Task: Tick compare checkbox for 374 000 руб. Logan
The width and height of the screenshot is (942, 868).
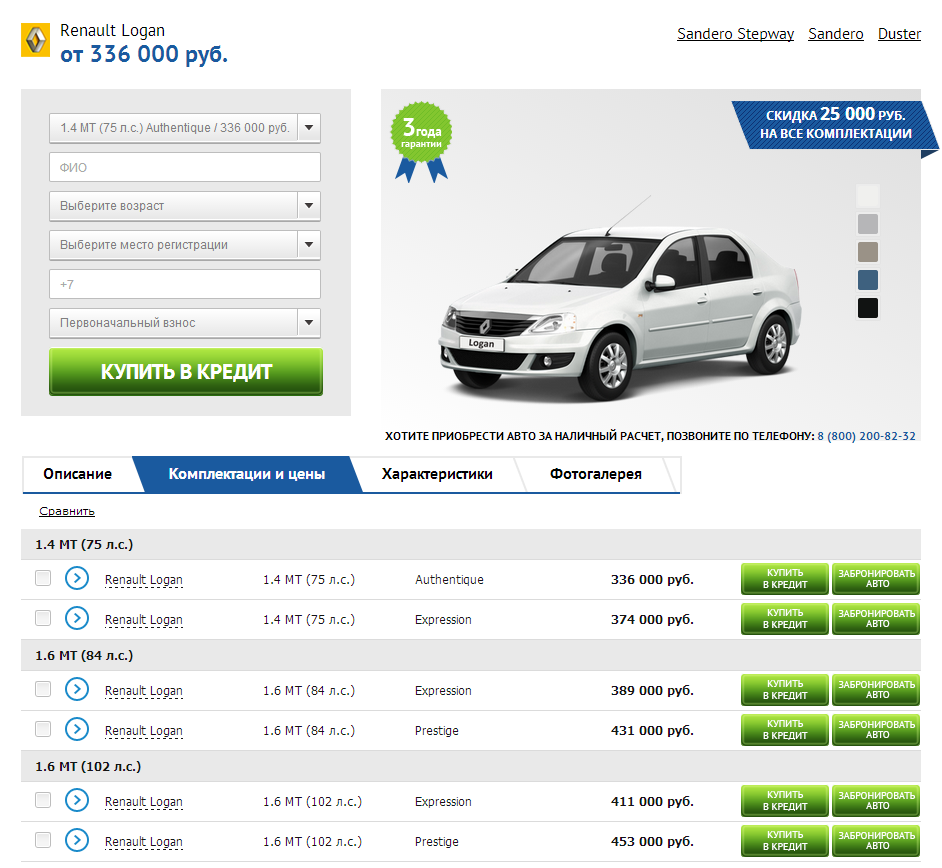Action: tap(43, 618)
